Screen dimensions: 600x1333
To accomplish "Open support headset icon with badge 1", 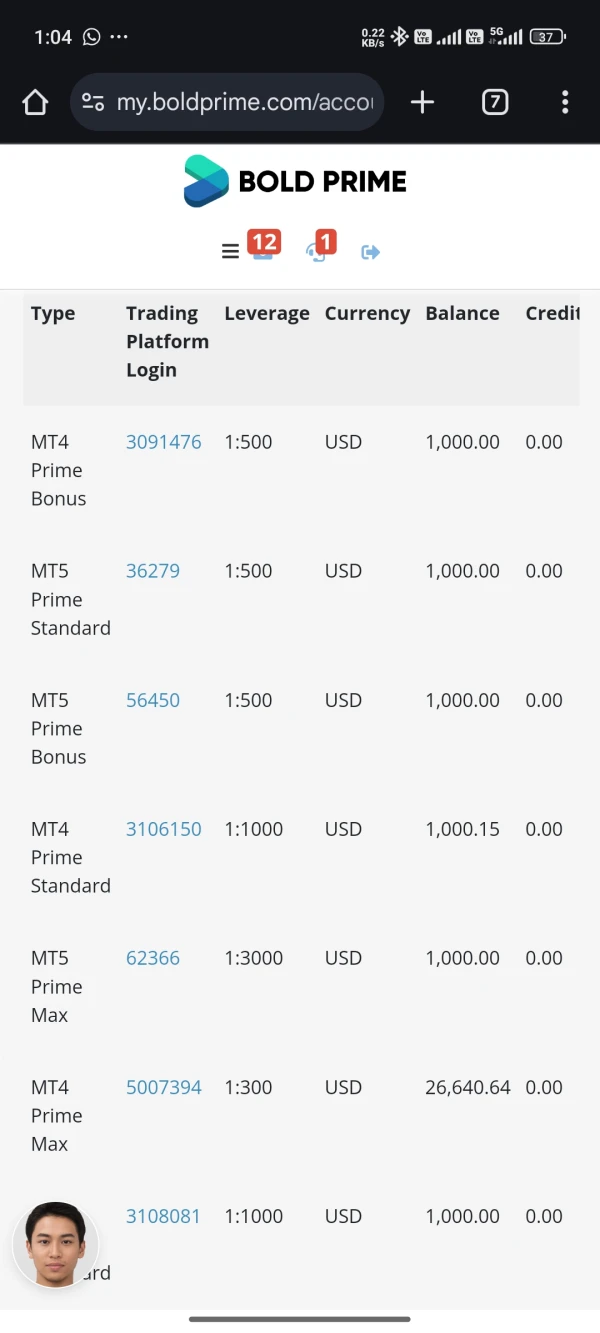I will (318, 250).
